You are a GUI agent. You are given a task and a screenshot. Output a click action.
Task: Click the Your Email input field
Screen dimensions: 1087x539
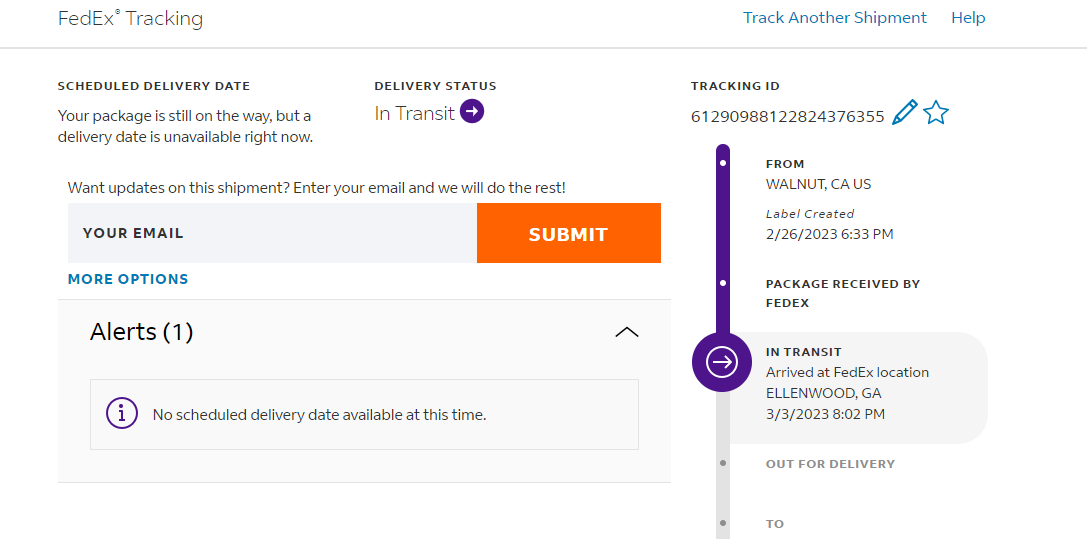(x=272, y=234)
